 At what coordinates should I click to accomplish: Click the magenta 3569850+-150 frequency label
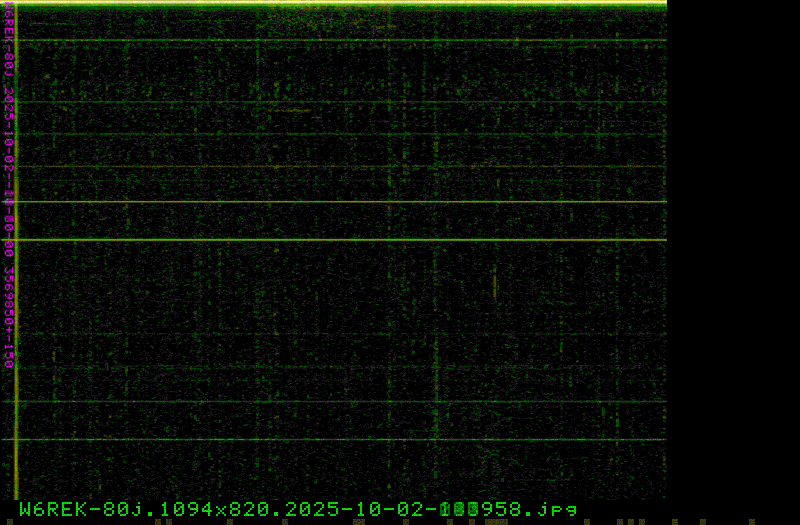click(x=9, y=315)
